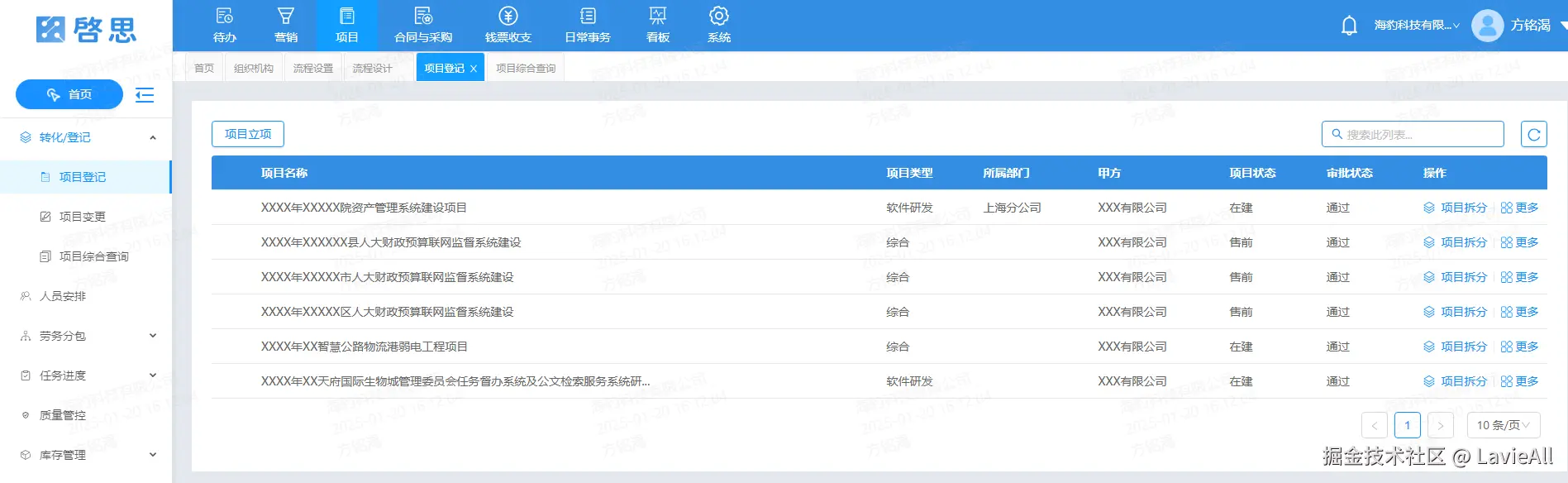
Task: Collapse the 转化/登记 sidebar group
Action: click(86, 137)
